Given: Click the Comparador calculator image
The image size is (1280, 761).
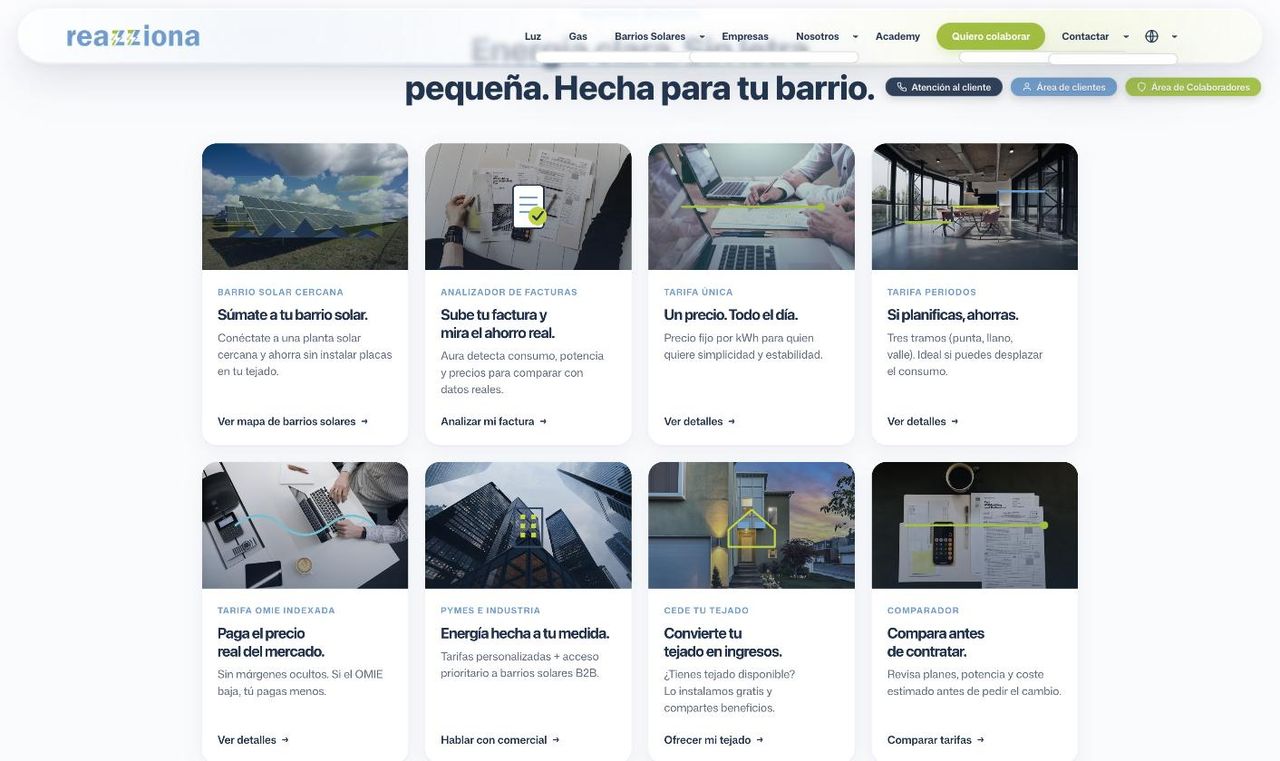Looking at the screenshot, I should point(975,525).
